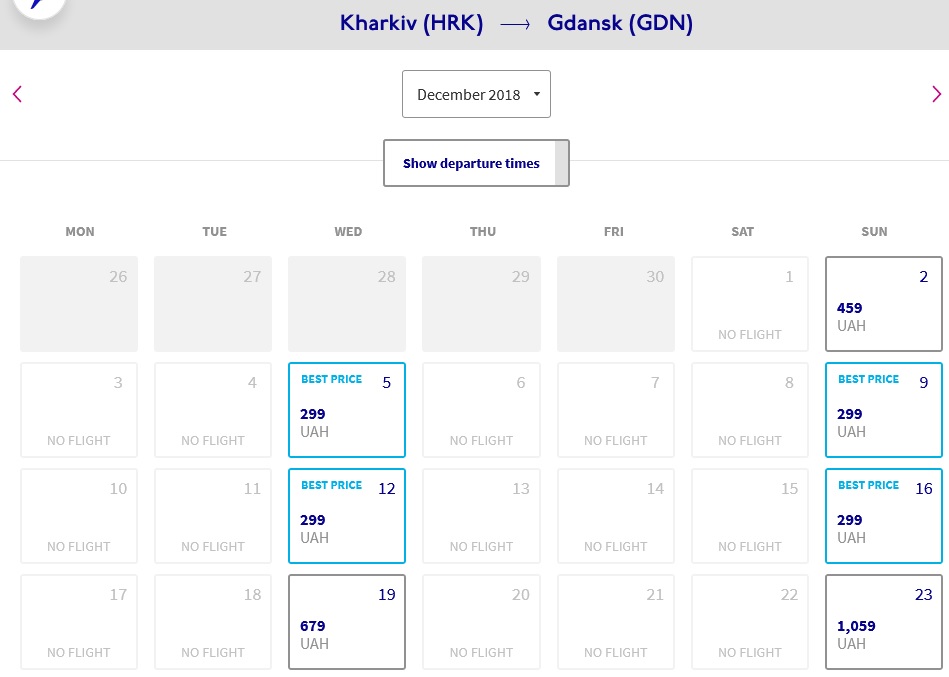Choose December 9 best price 299 UAH
Image resolution: width=949 pixels, height=677 pixels.
point(884,410)
